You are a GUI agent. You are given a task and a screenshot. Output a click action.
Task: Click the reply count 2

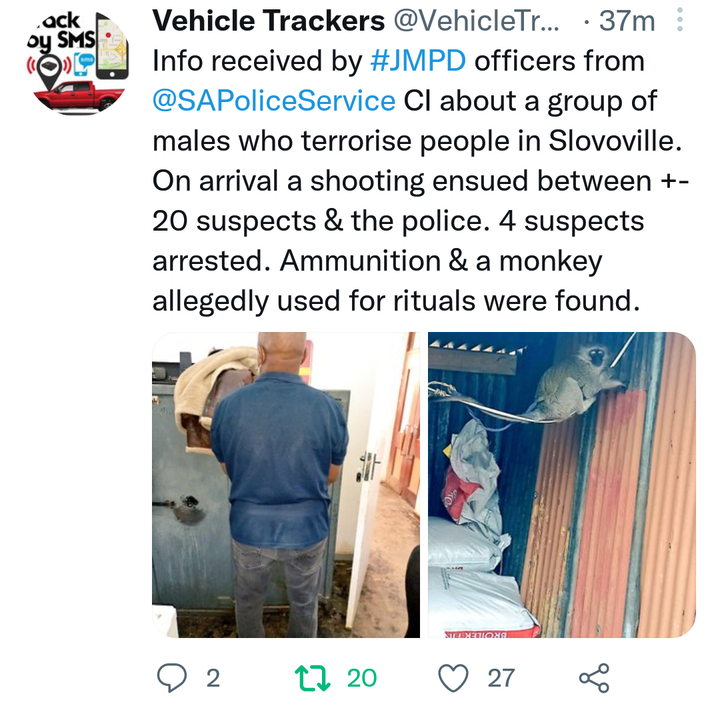pyautogui.click(x=213, y=678)
